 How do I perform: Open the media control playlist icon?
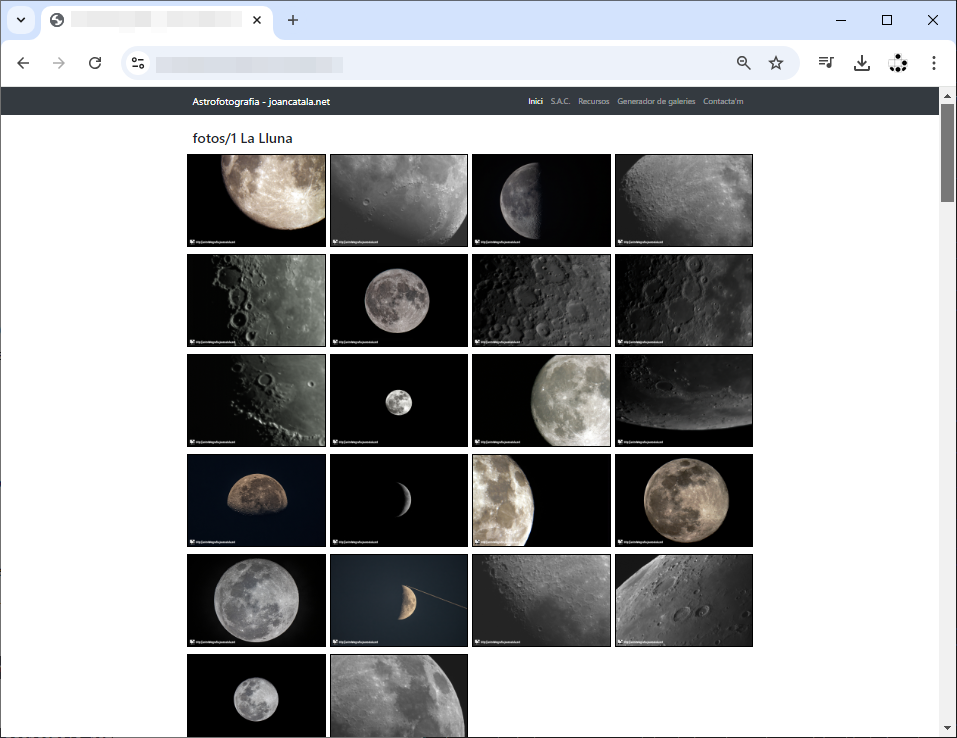[x=826, y=63]
